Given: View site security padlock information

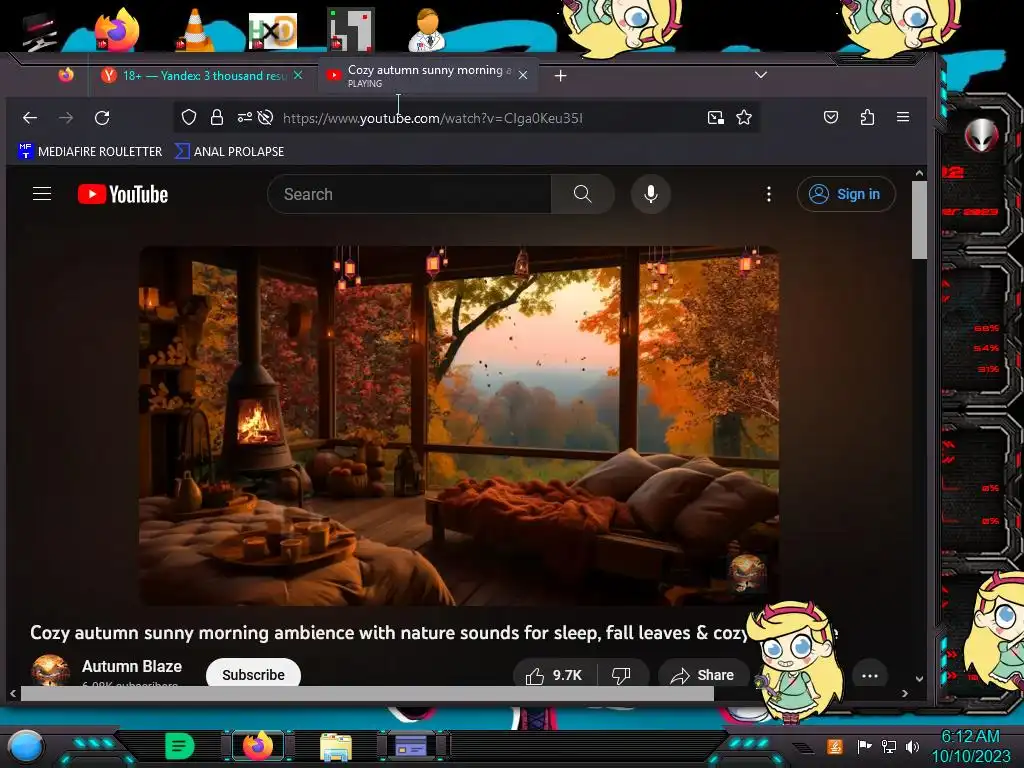Looking at the screenshot, I should coord(217,118).
